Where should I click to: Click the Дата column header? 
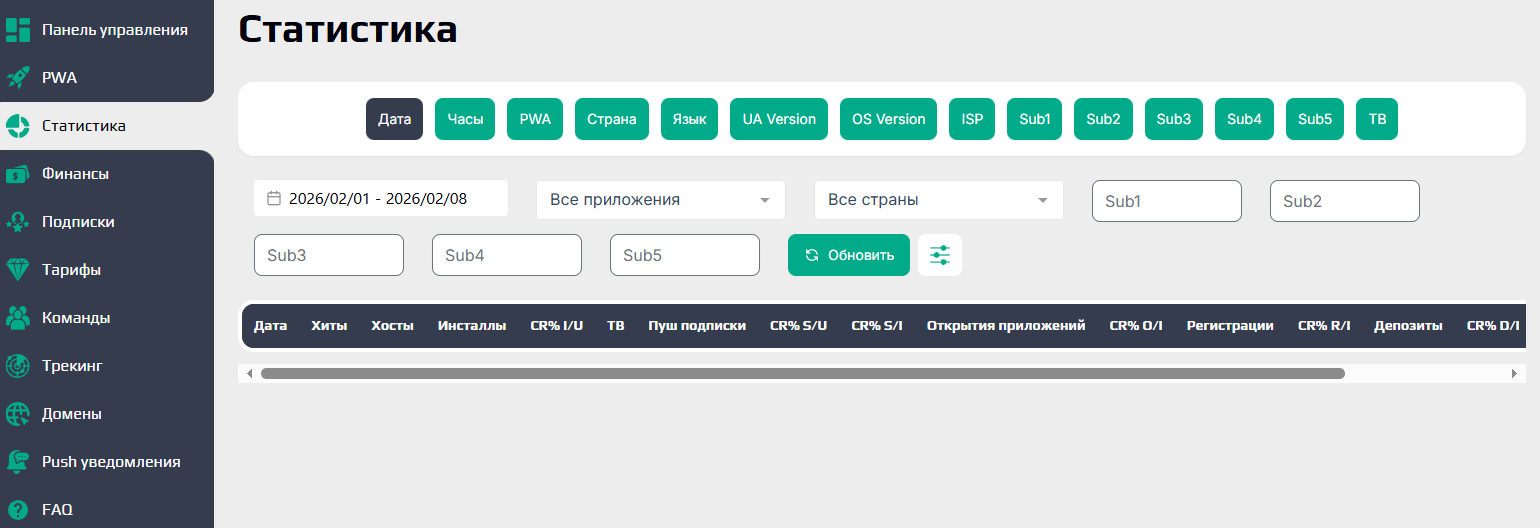tap(270, 326)
